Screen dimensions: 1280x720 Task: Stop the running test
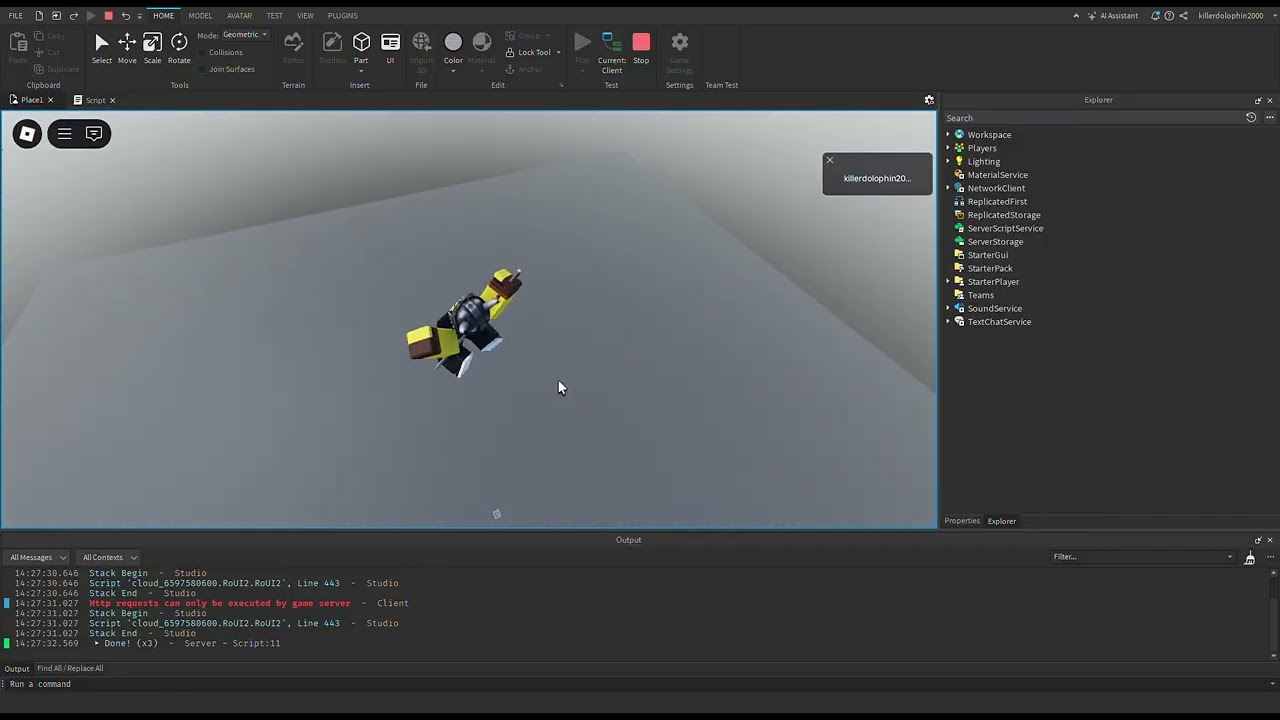pos(641,47)
